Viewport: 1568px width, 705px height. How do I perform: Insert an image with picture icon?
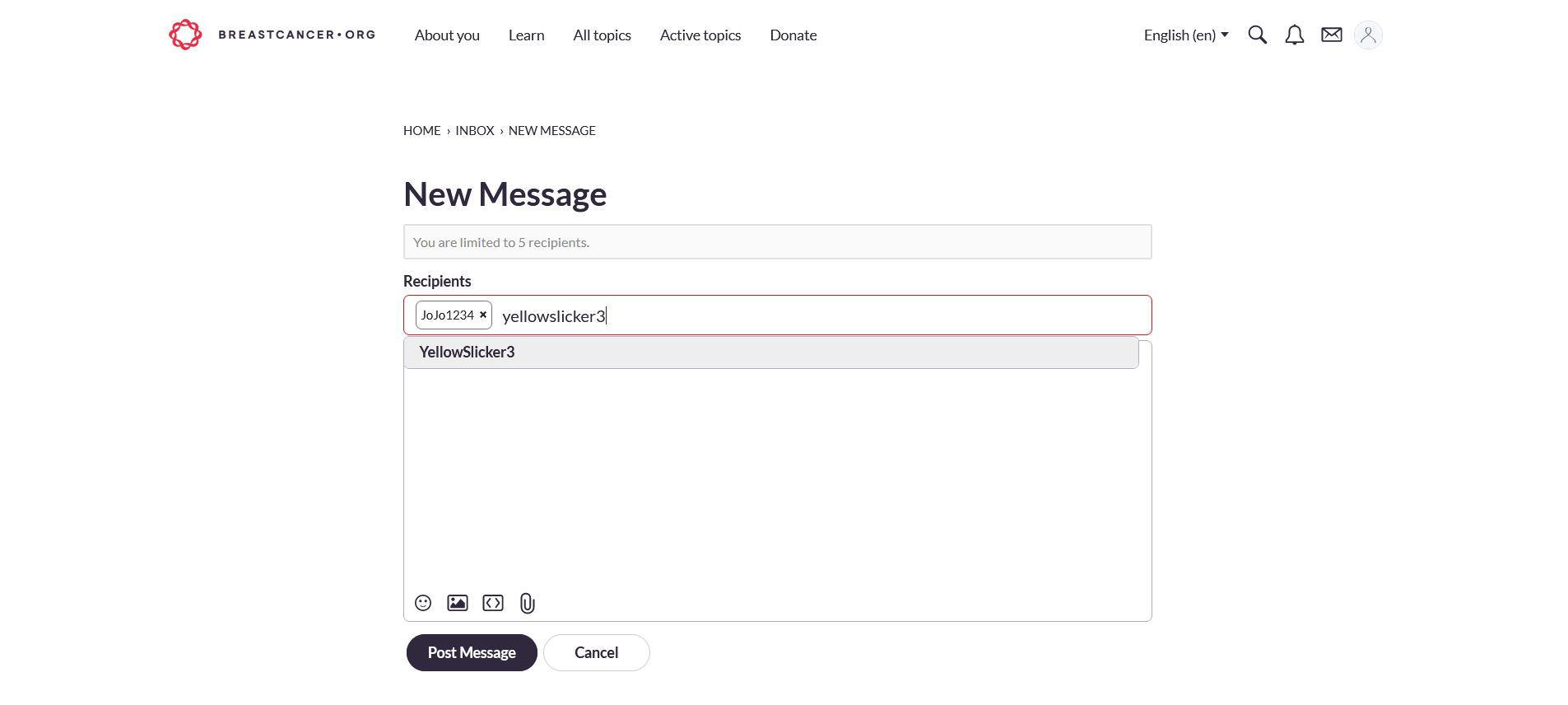(x=458, y=603)
